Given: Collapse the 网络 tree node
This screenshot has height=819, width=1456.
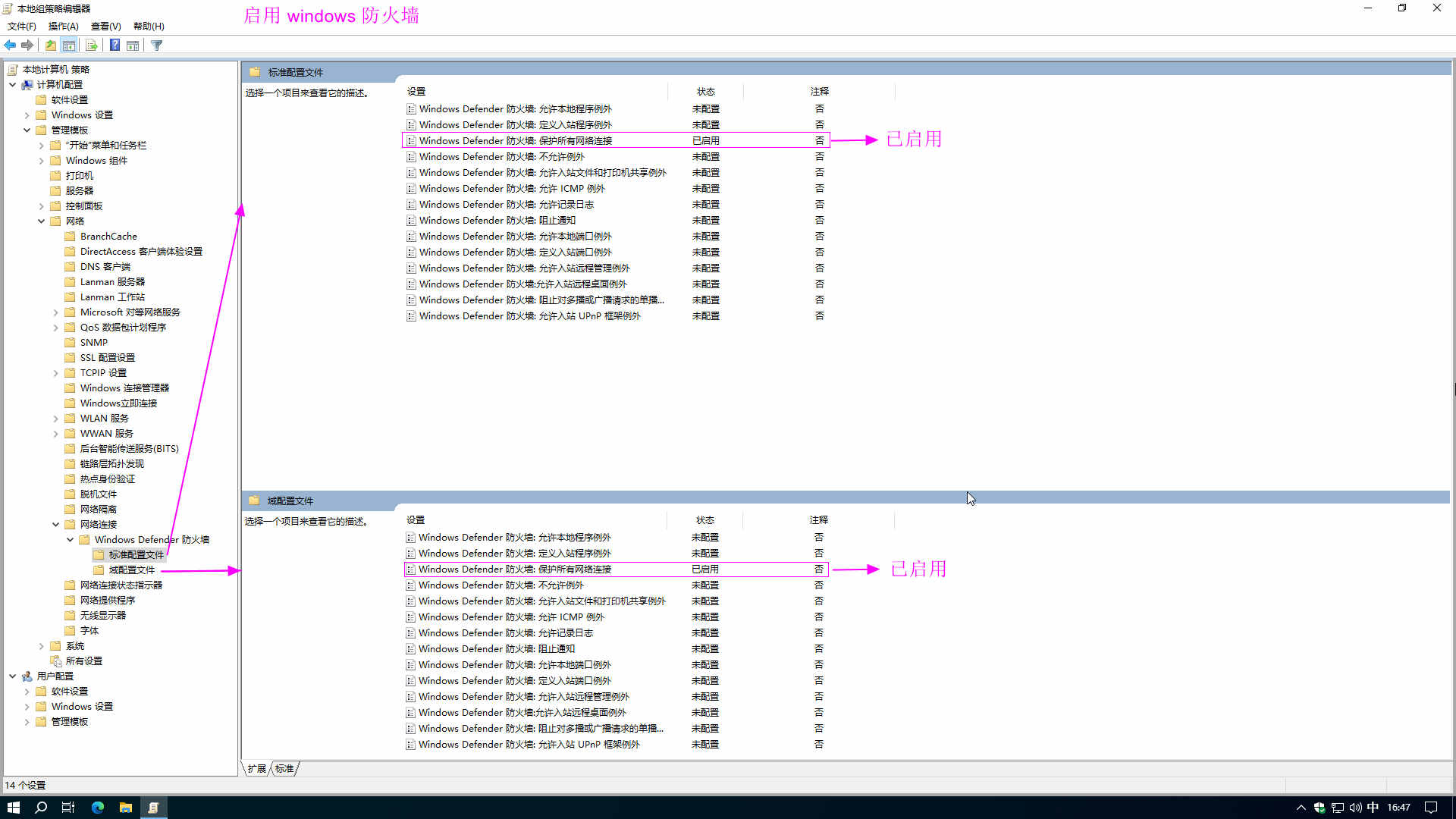Looking at the screenshot, I should click(x=42, y=221).
